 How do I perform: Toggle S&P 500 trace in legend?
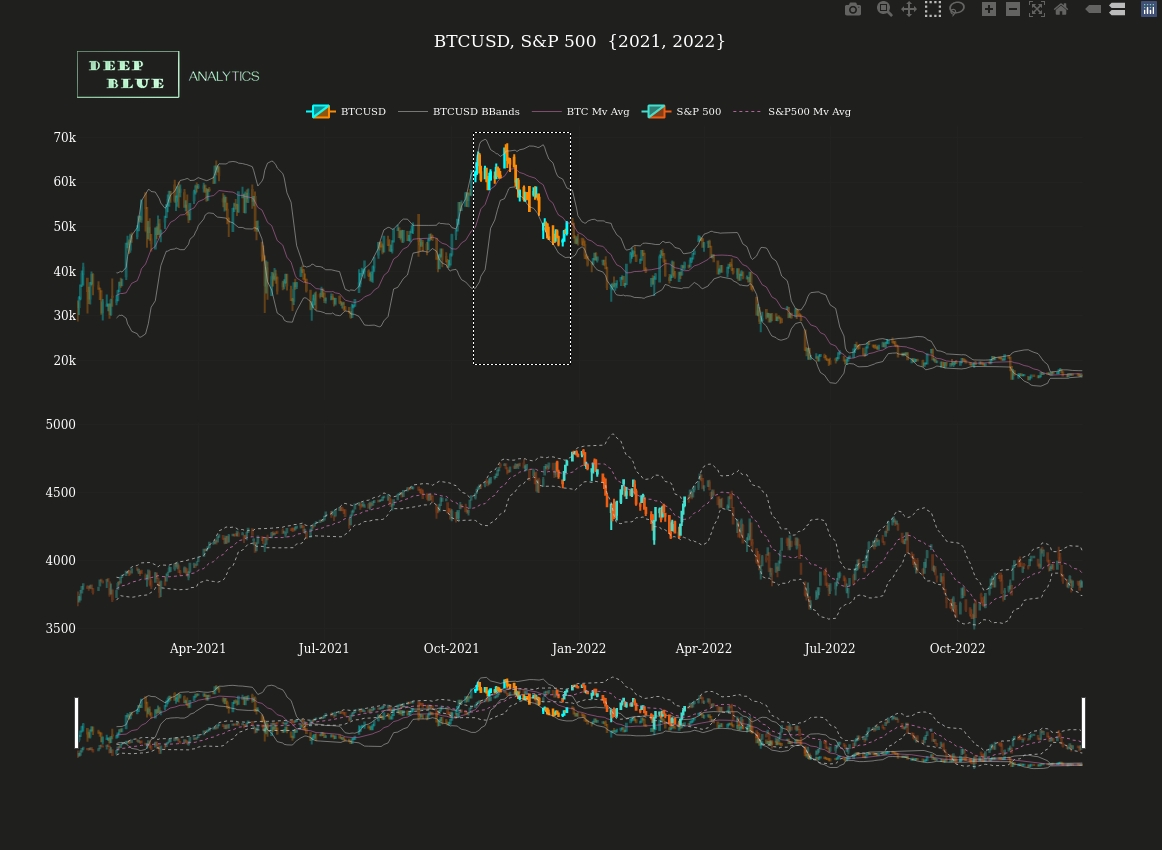pyautogui.click(x=681, y=112)
